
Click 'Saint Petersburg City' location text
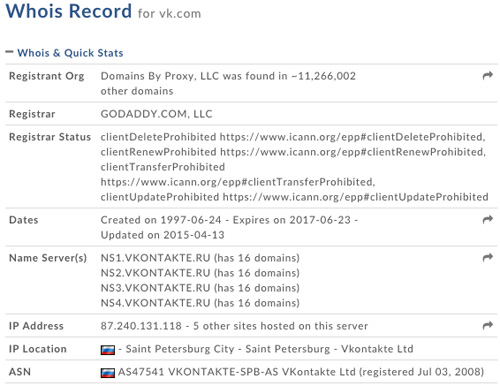(x=180, y=349)
